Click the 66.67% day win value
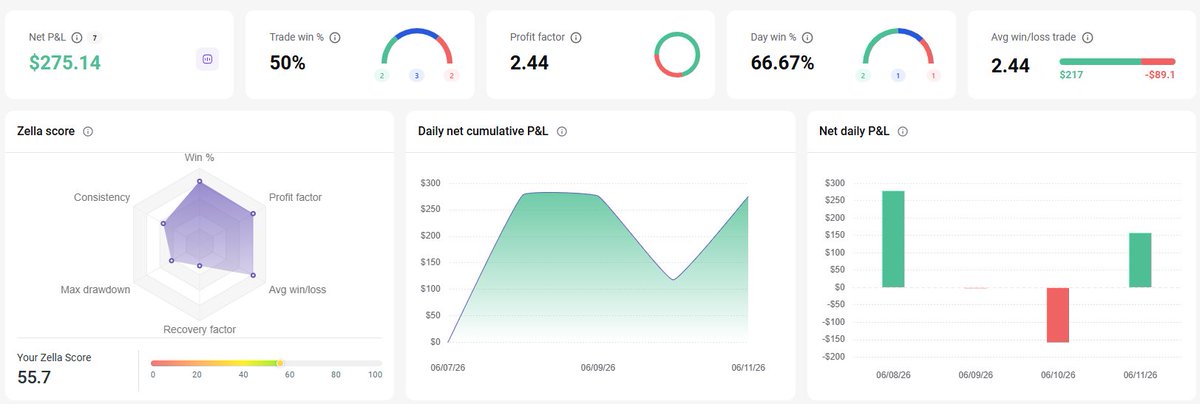 (782, 63)
